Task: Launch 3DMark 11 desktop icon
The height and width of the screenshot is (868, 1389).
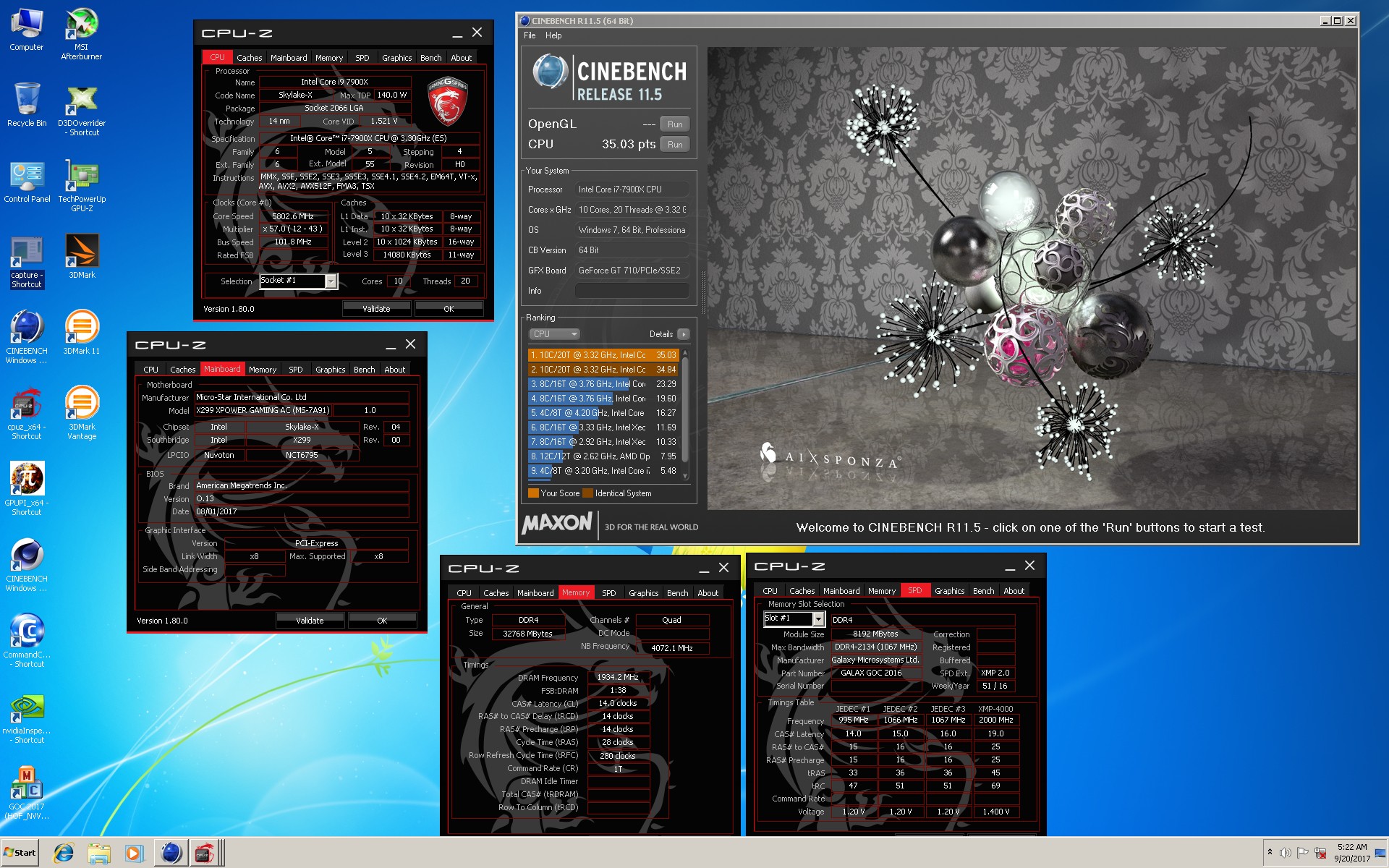Action: click(x=82, y=333)
